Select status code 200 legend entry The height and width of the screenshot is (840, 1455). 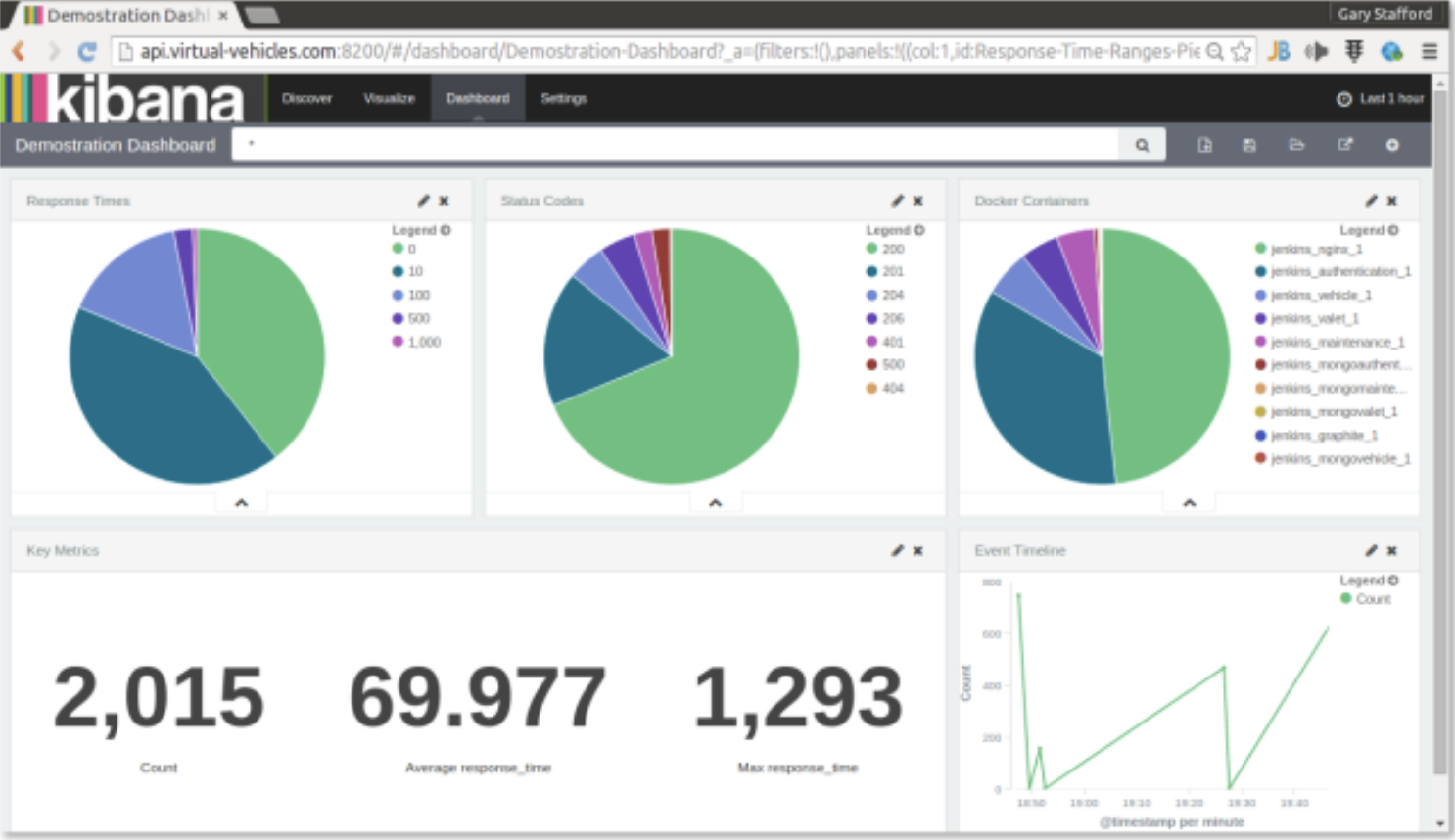[x=885, y=249]
